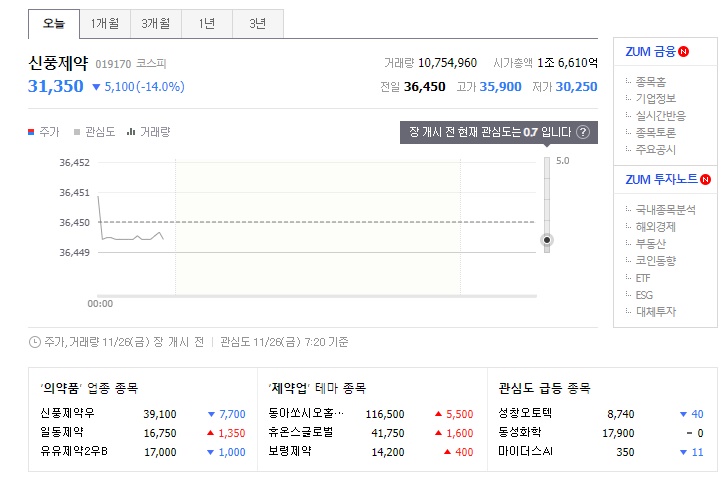Toggle the 거래량 bar icon legend
The height and width of the screenshot is (478, 727).
click(131, 132)
